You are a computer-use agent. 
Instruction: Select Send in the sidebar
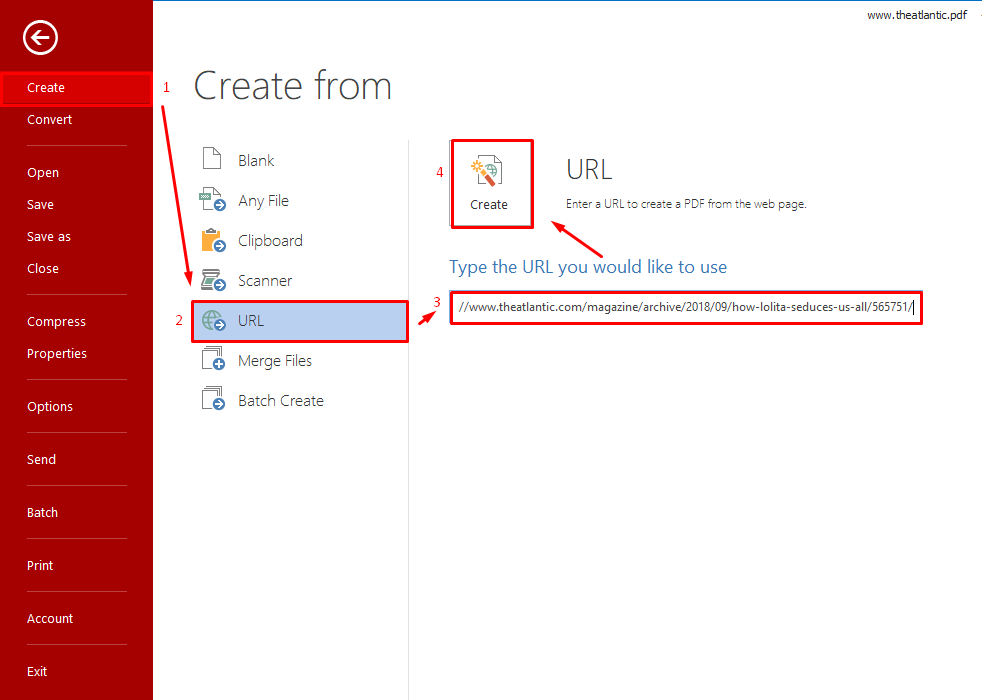[41, 460]
